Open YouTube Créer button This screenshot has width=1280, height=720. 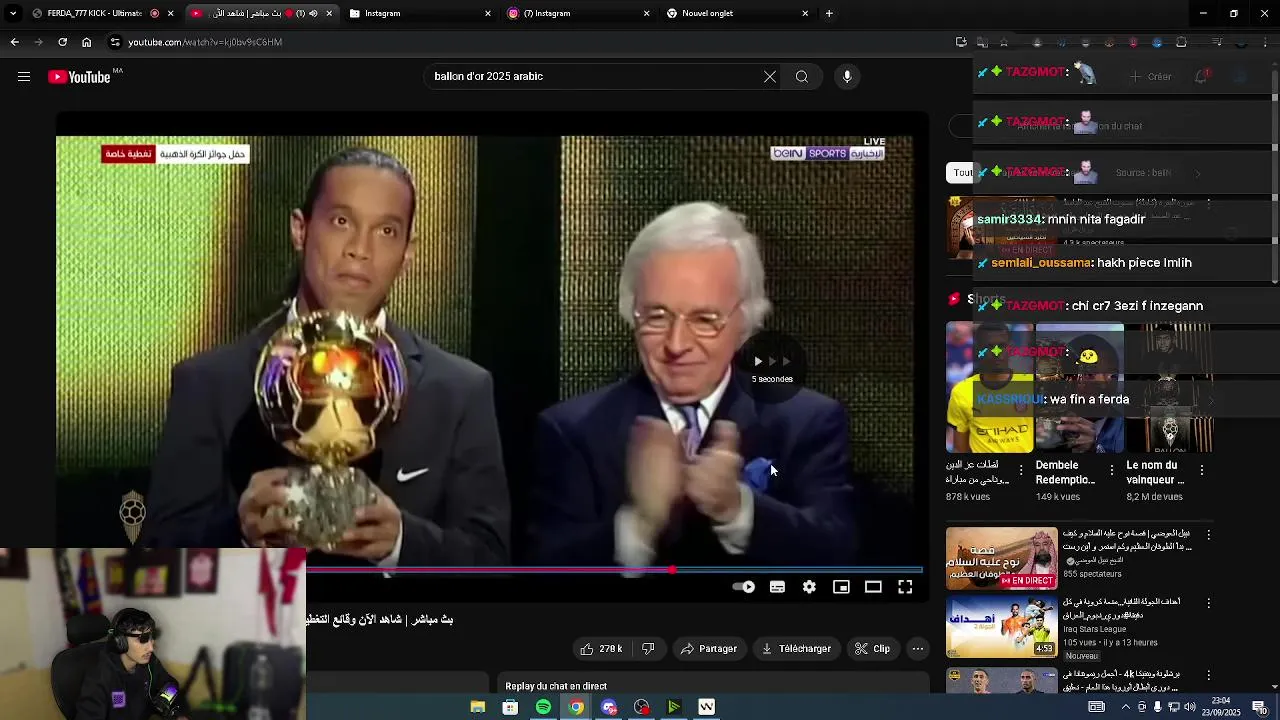[x=1150, y=77]
